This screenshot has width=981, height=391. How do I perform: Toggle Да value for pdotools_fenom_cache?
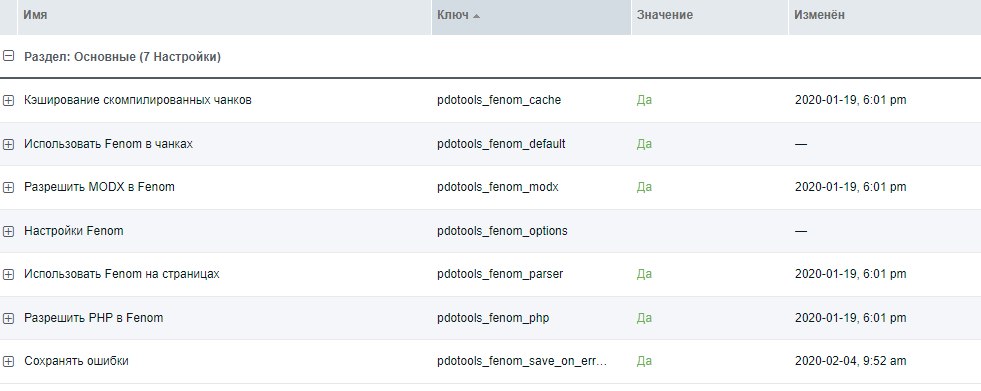click(644, 100)
